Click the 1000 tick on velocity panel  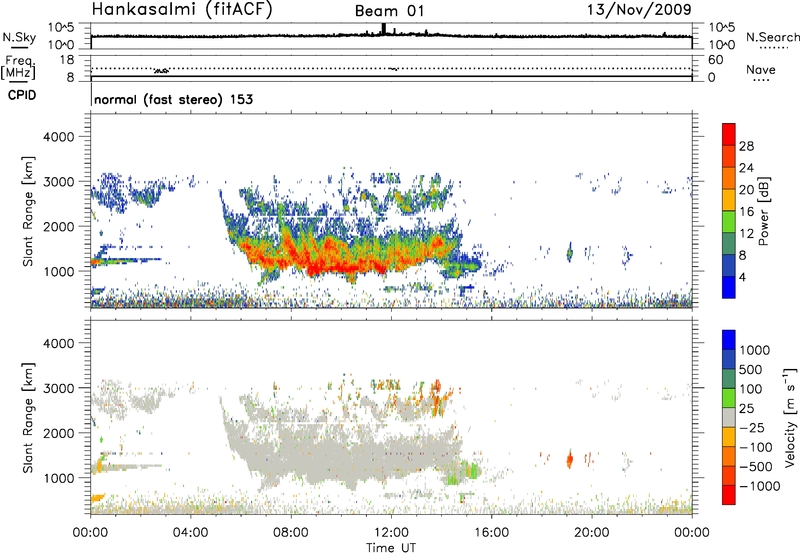(x=59, y=478)
